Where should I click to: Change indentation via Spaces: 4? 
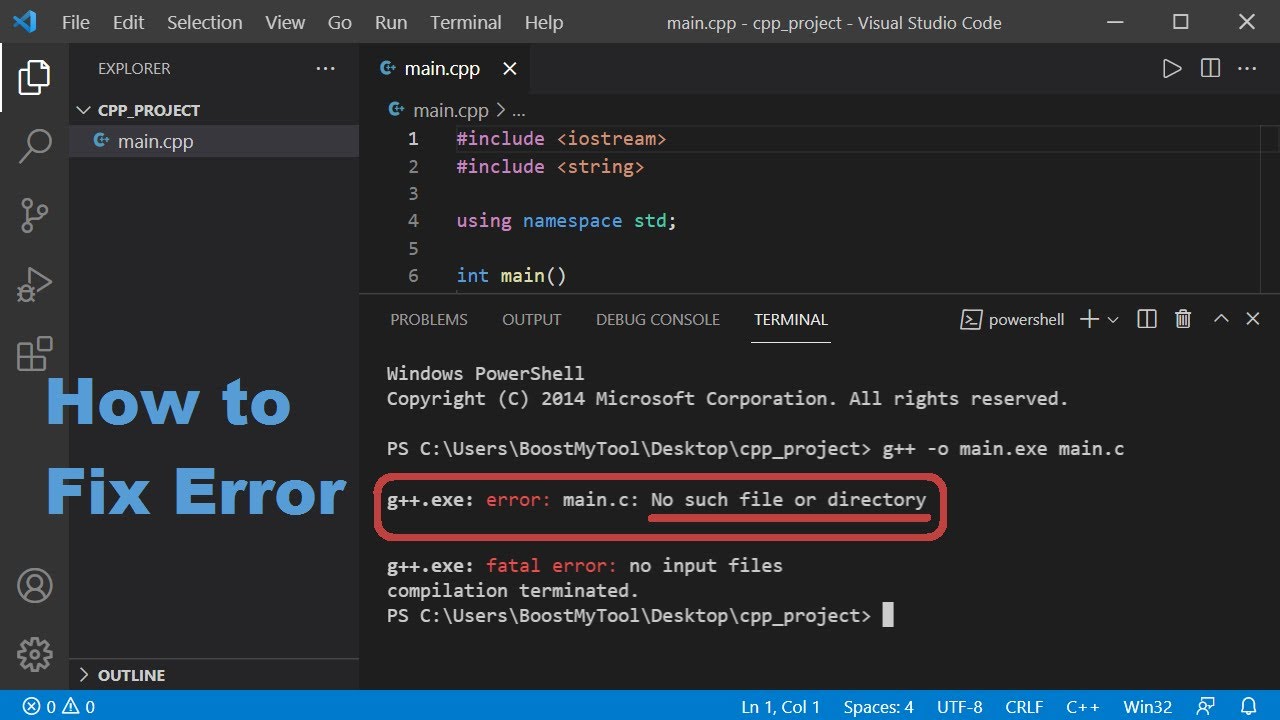tap(878, 707)
